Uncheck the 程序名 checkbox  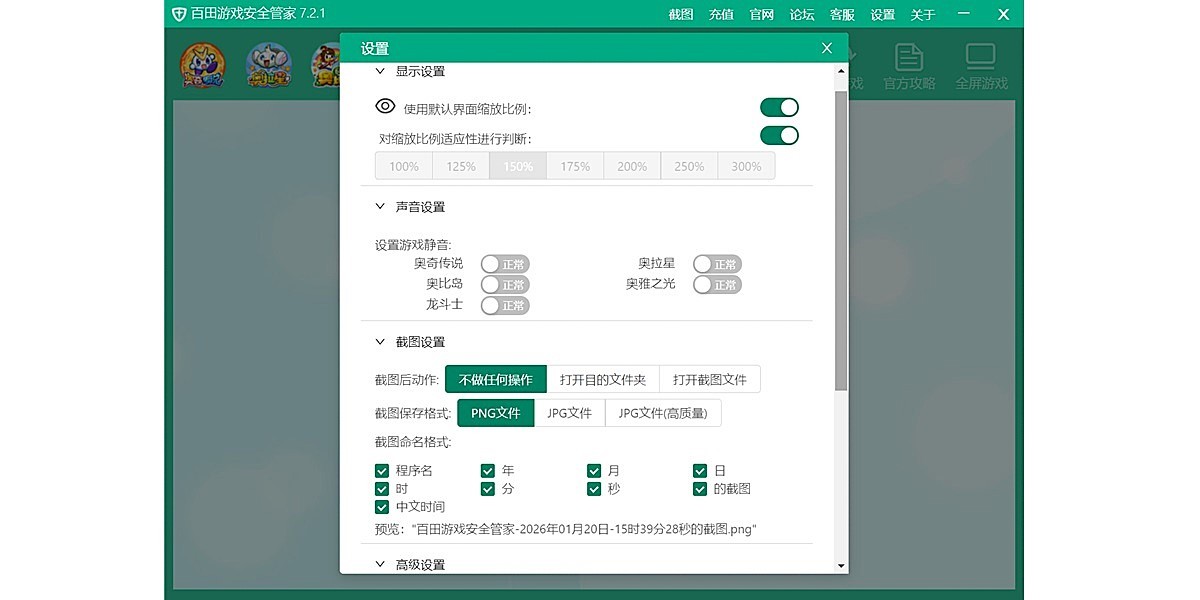(382, 471)
